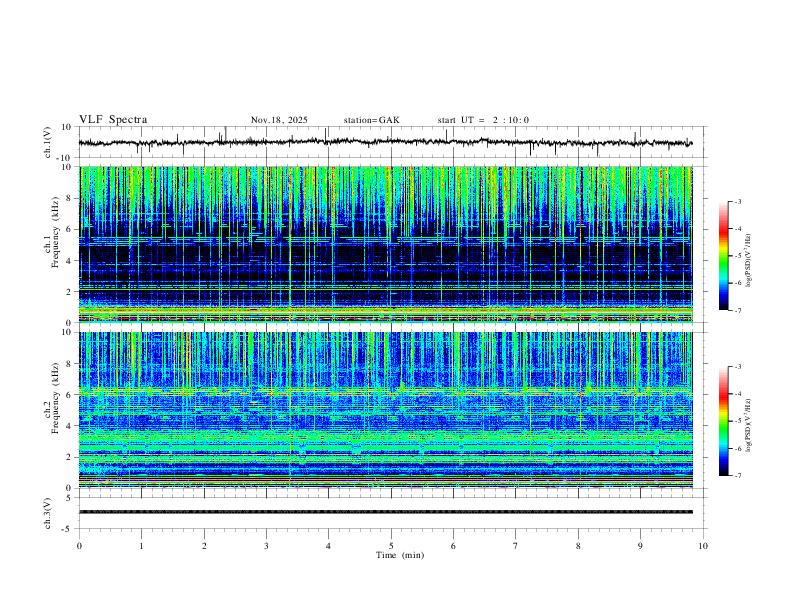
Task: Click the ch.1 spectrogram color scale bar
Action: [724, 256]
